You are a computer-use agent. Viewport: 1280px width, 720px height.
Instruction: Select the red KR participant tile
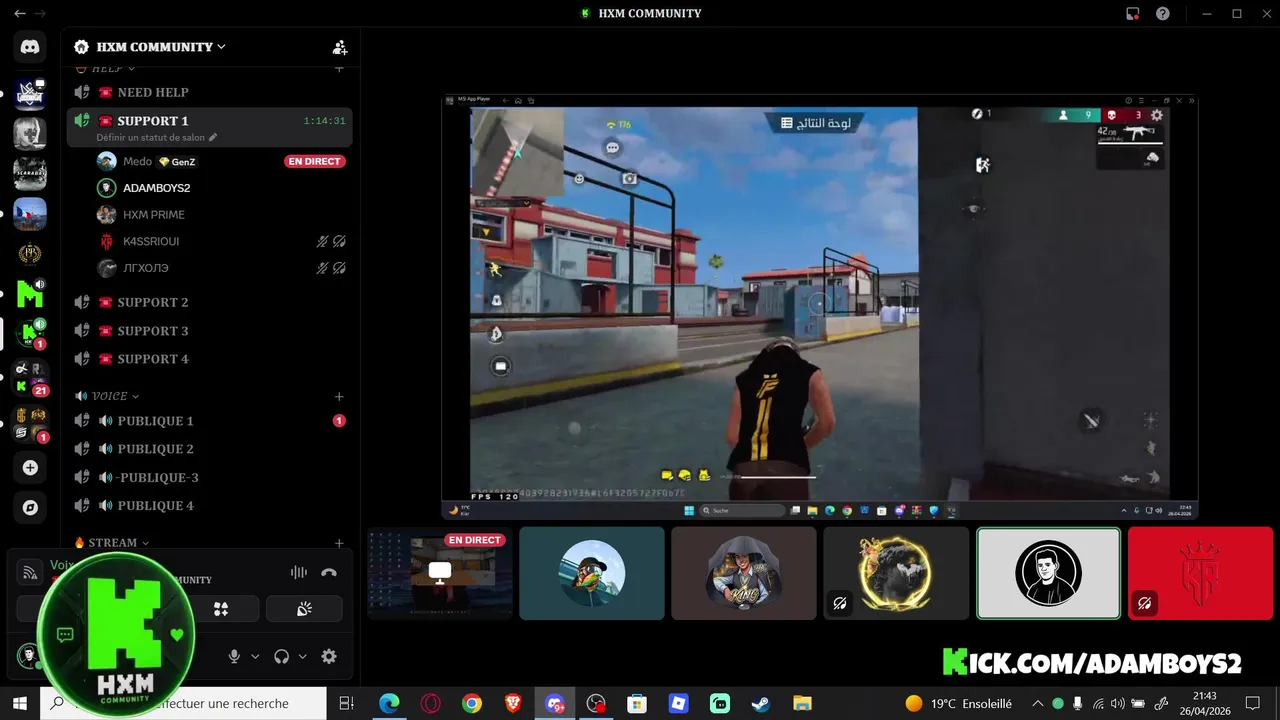coord(1200,574)
